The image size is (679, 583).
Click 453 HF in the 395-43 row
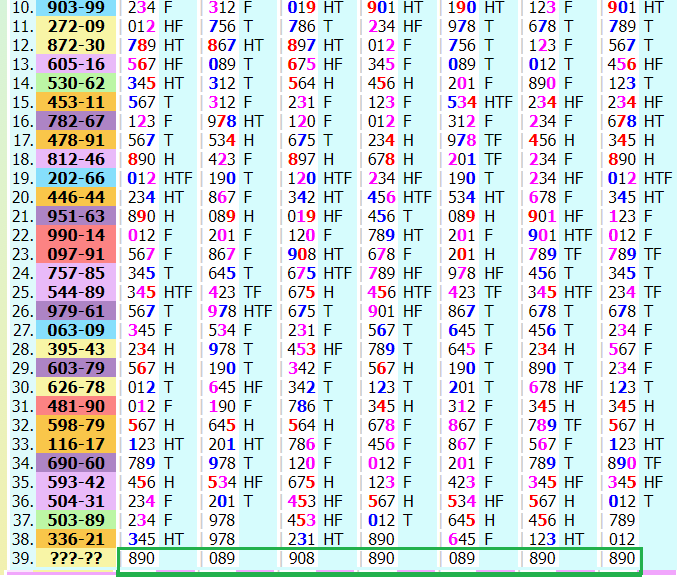tap(316, 349)
